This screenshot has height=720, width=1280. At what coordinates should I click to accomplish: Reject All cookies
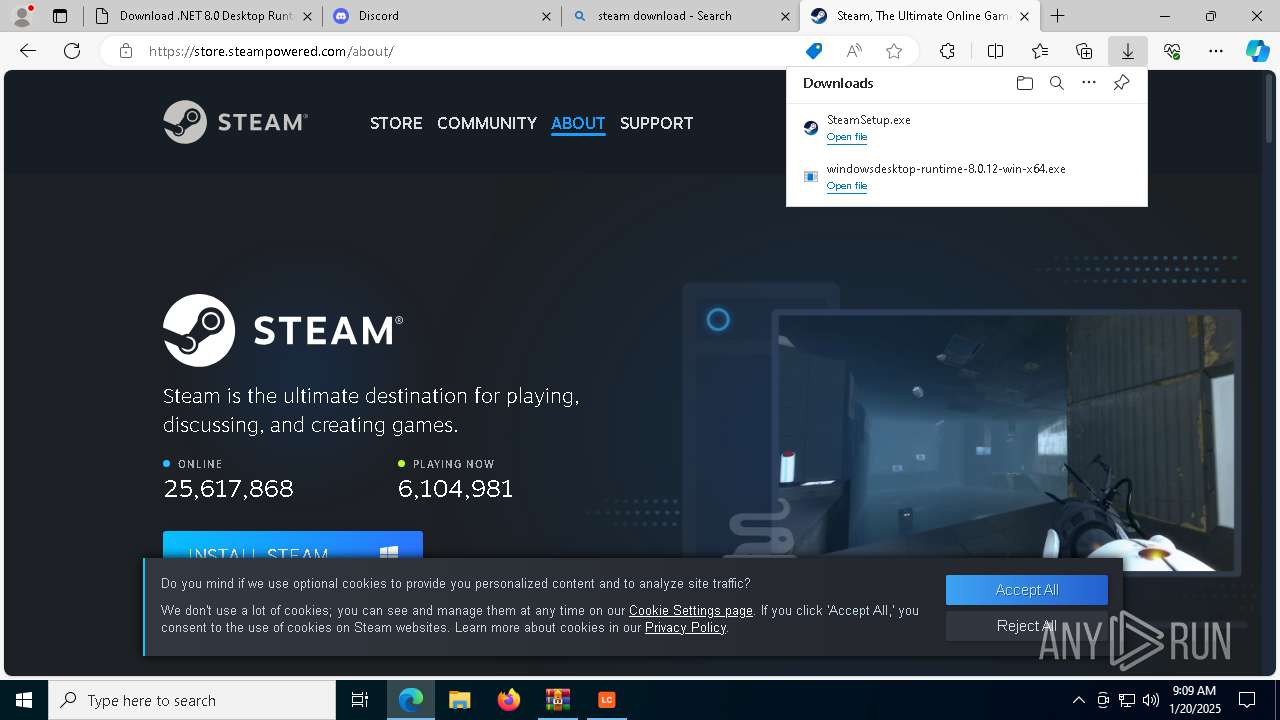(1027, 626)
